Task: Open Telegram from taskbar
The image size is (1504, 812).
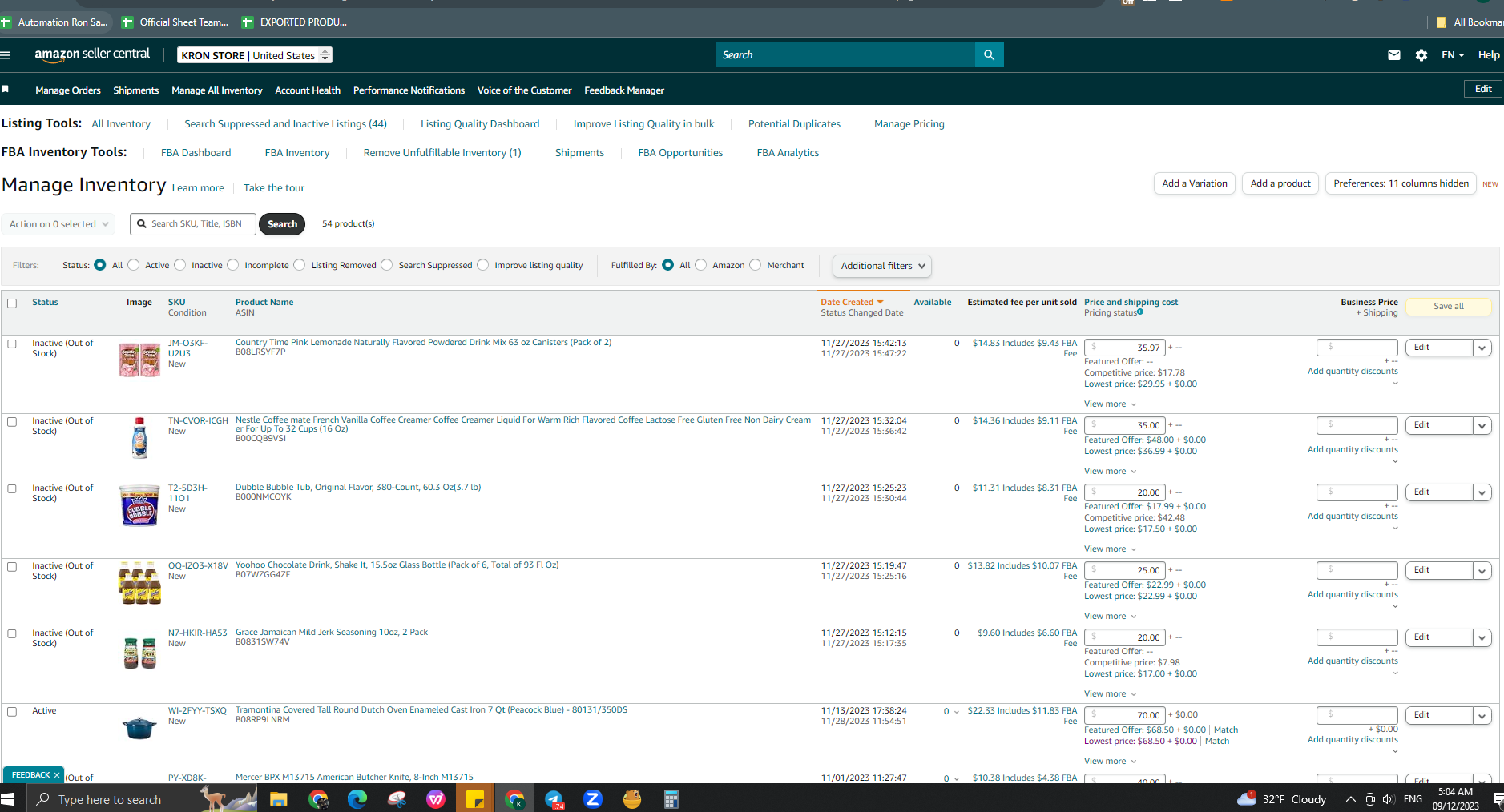Action: [554, 799]
